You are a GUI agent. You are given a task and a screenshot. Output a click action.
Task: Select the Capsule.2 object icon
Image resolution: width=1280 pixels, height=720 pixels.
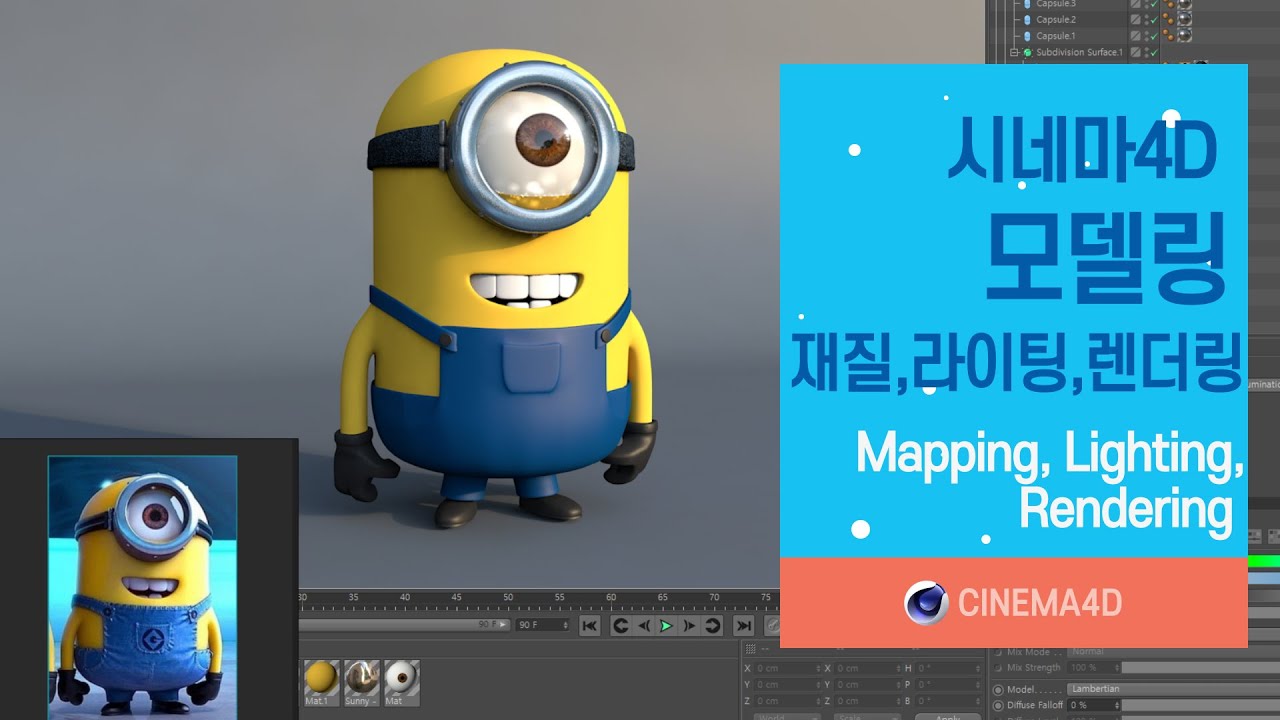tap(1027, 20)
